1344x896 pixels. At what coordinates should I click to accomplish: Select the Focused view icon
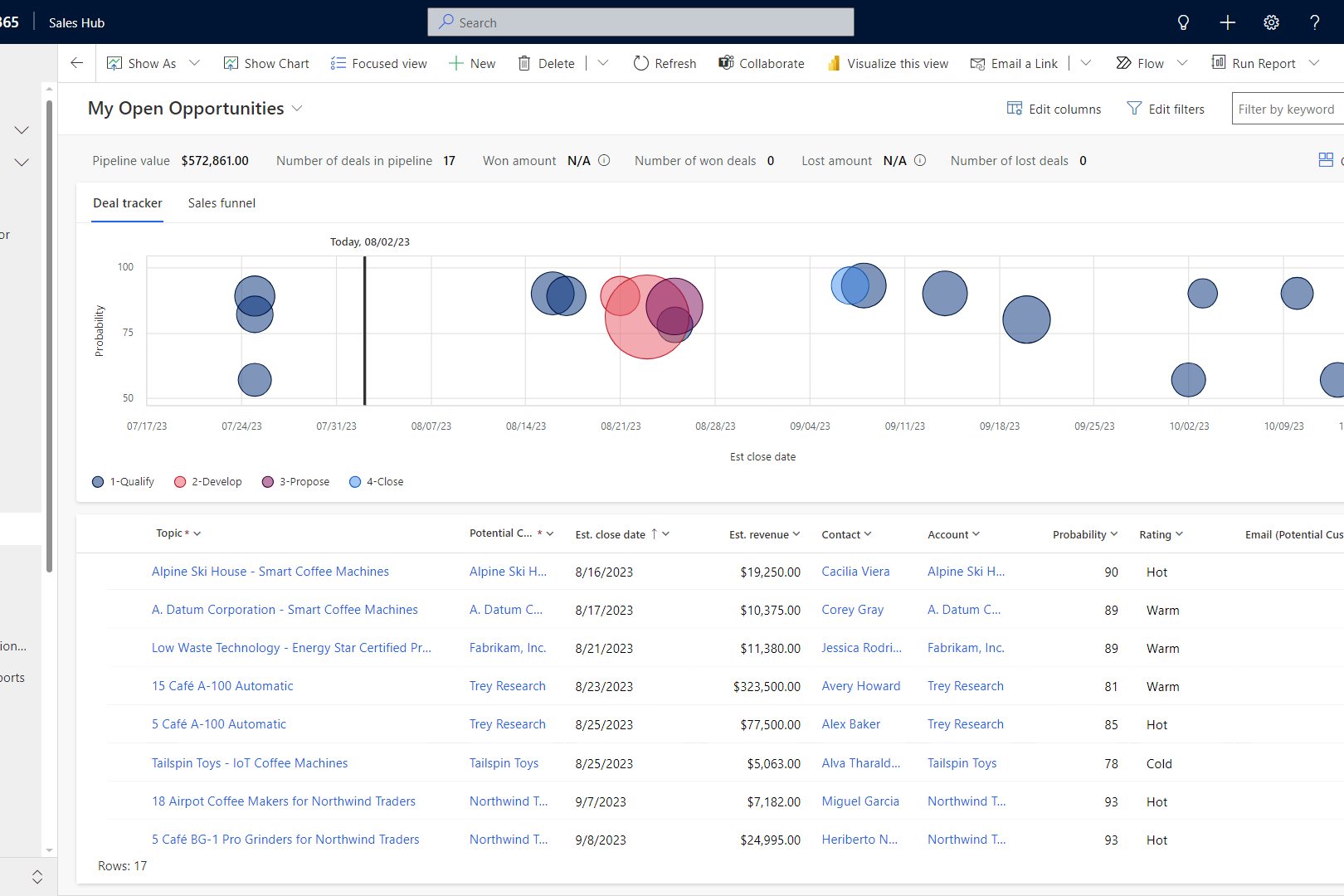(336, 63)
